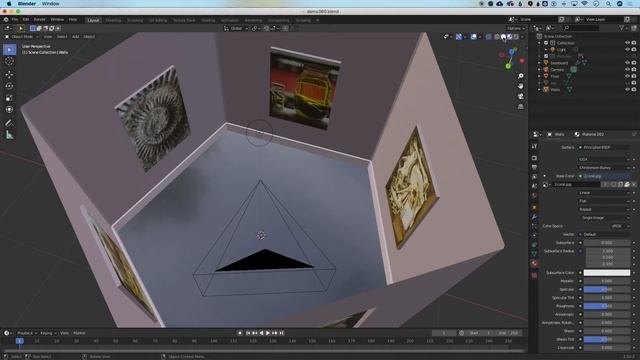
Task: Click outliner filter funnel icon
Action: 622,28
